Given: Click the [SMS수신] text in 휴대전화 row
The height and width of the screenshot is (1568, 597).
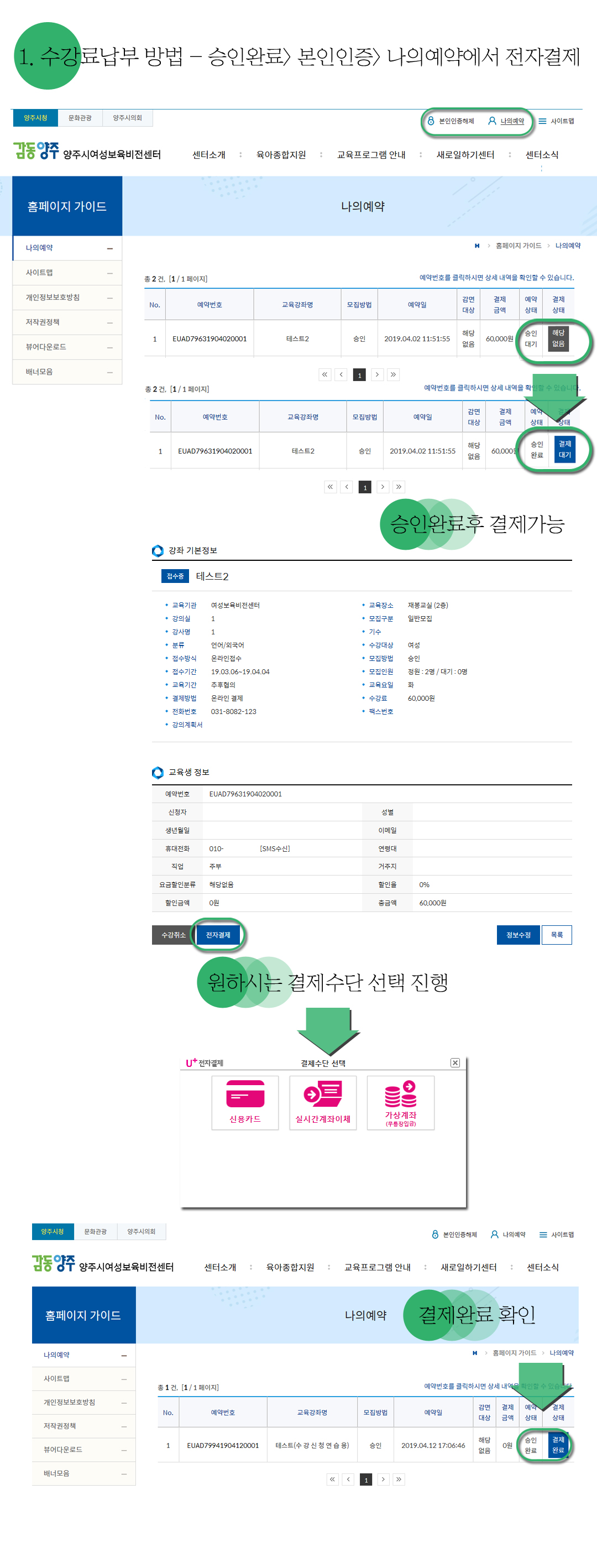Looking at the screenshot, I should pyautogui.click(x=275, y=848).
